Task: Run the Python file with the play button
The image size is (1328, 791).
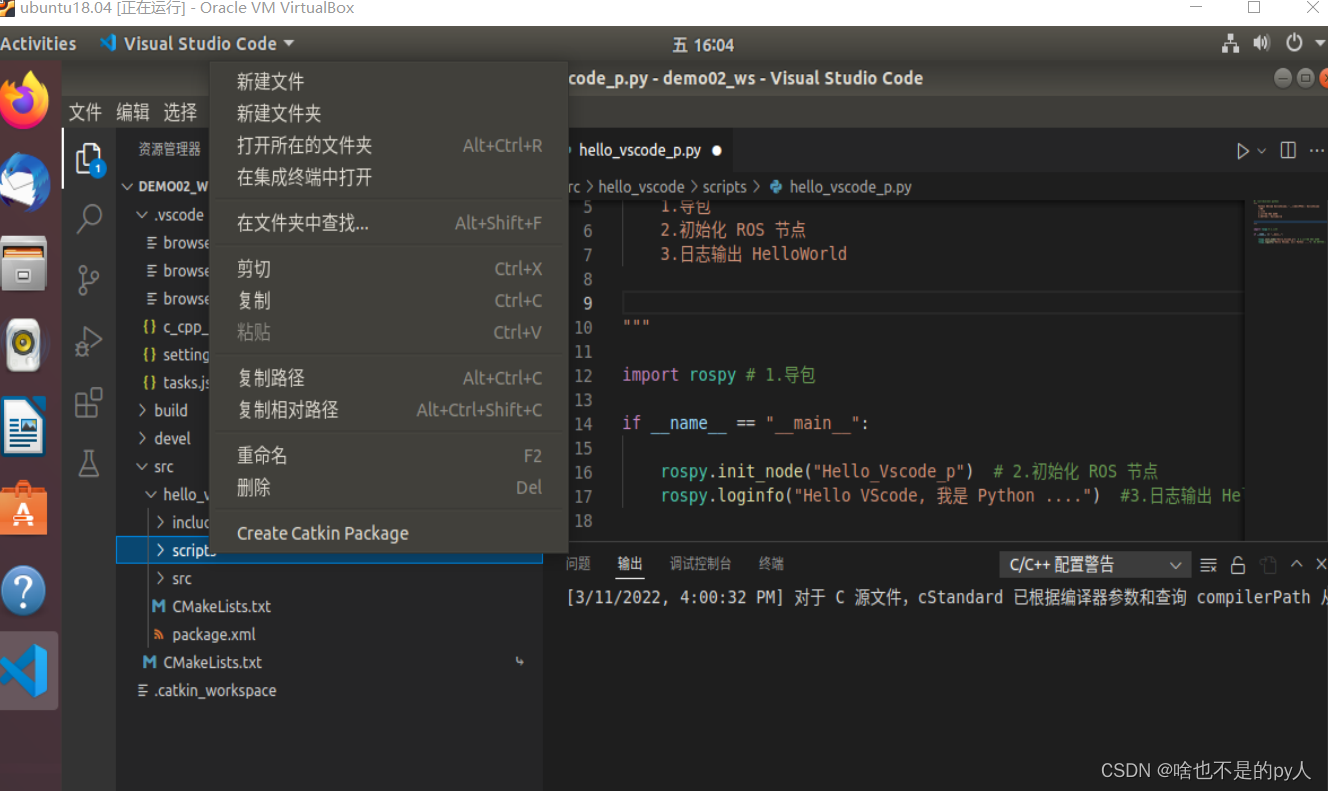Action: (1243, 150)
